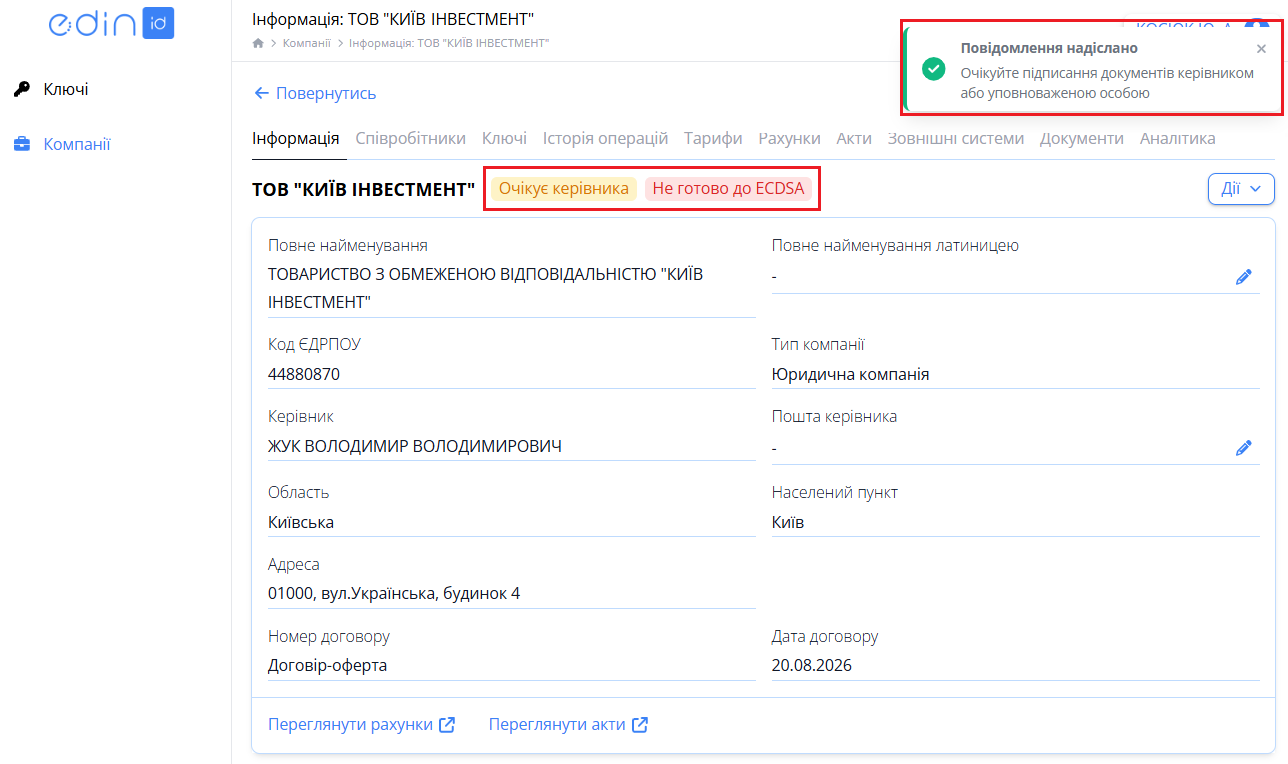Click the home breadcrumb icon
Viewport: 1288px width, 764px height.
point(258,43)
